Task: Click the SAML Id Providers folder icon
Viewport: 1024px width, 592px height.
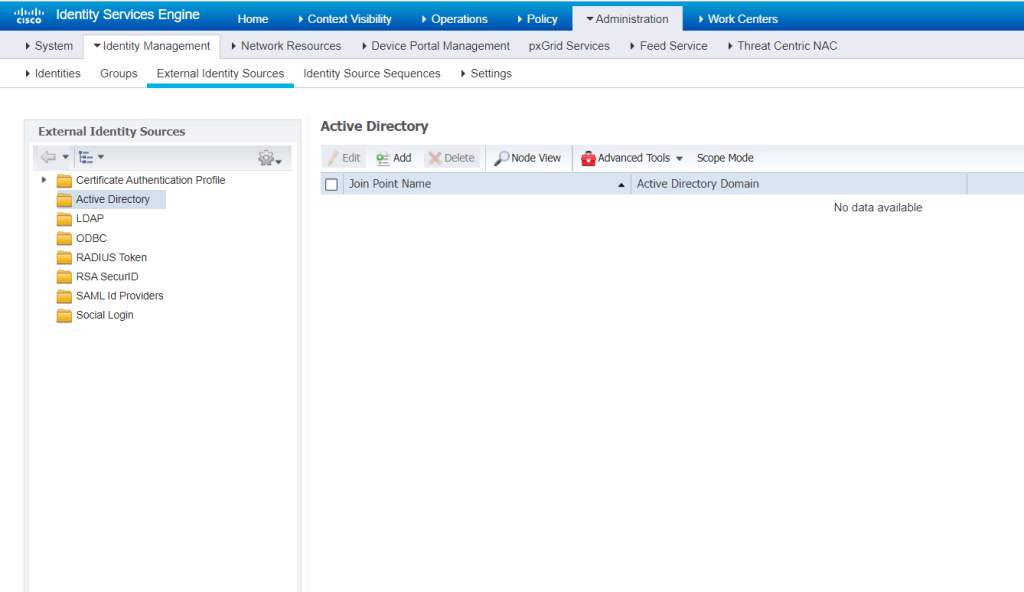Action: pos(64,296)
